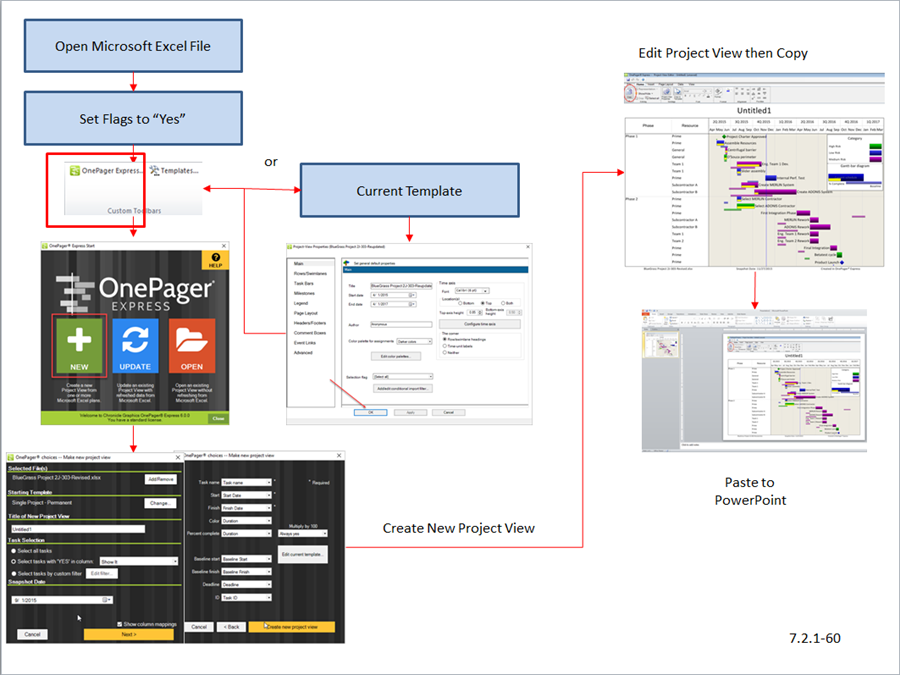
Task: Open the Show It column dropdown
Action: pyautogui.click(x=138, y=562)
